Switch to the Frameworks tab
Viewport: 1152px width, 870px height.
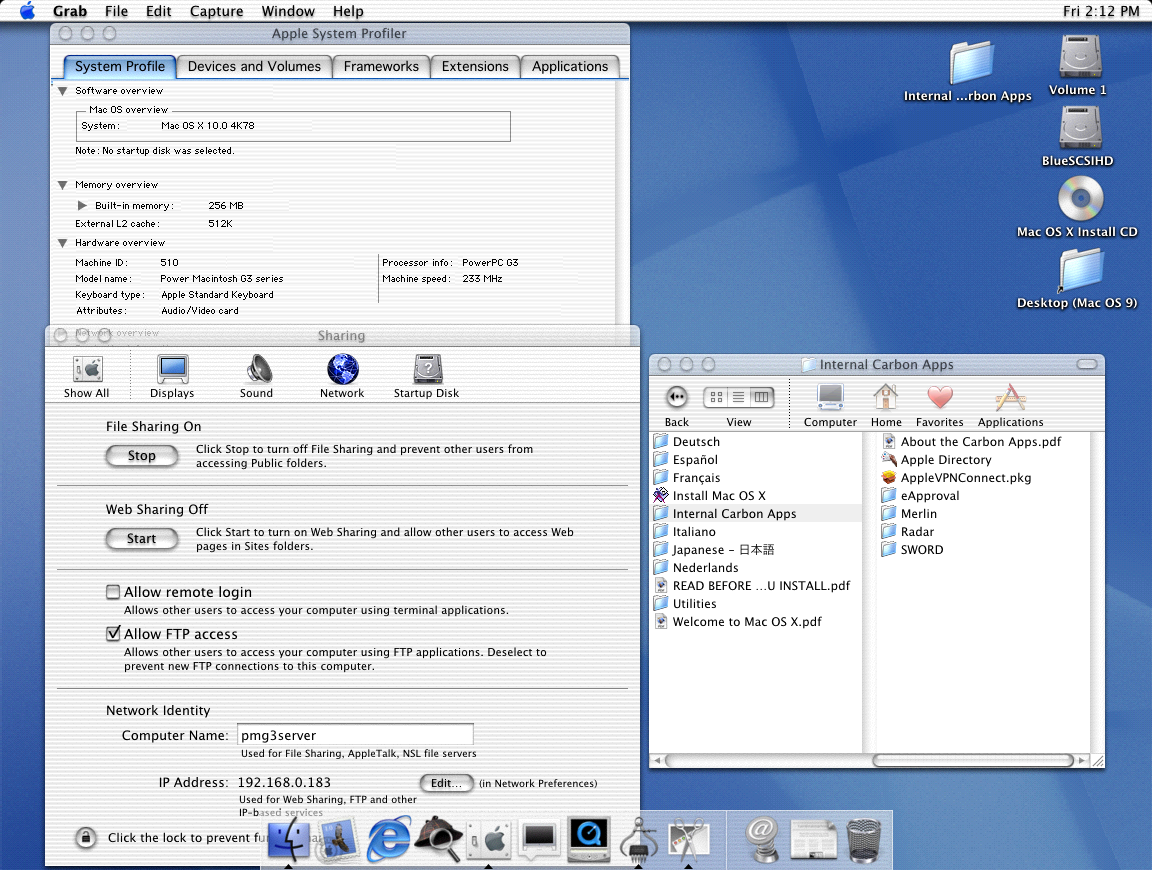tap(381, 66)
